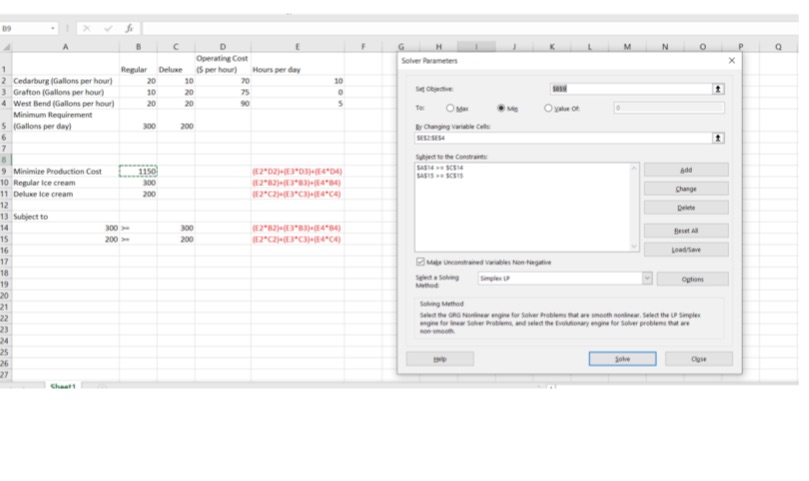Click the Changing Variable Cells range selector icon

click(x=718, y=138)
